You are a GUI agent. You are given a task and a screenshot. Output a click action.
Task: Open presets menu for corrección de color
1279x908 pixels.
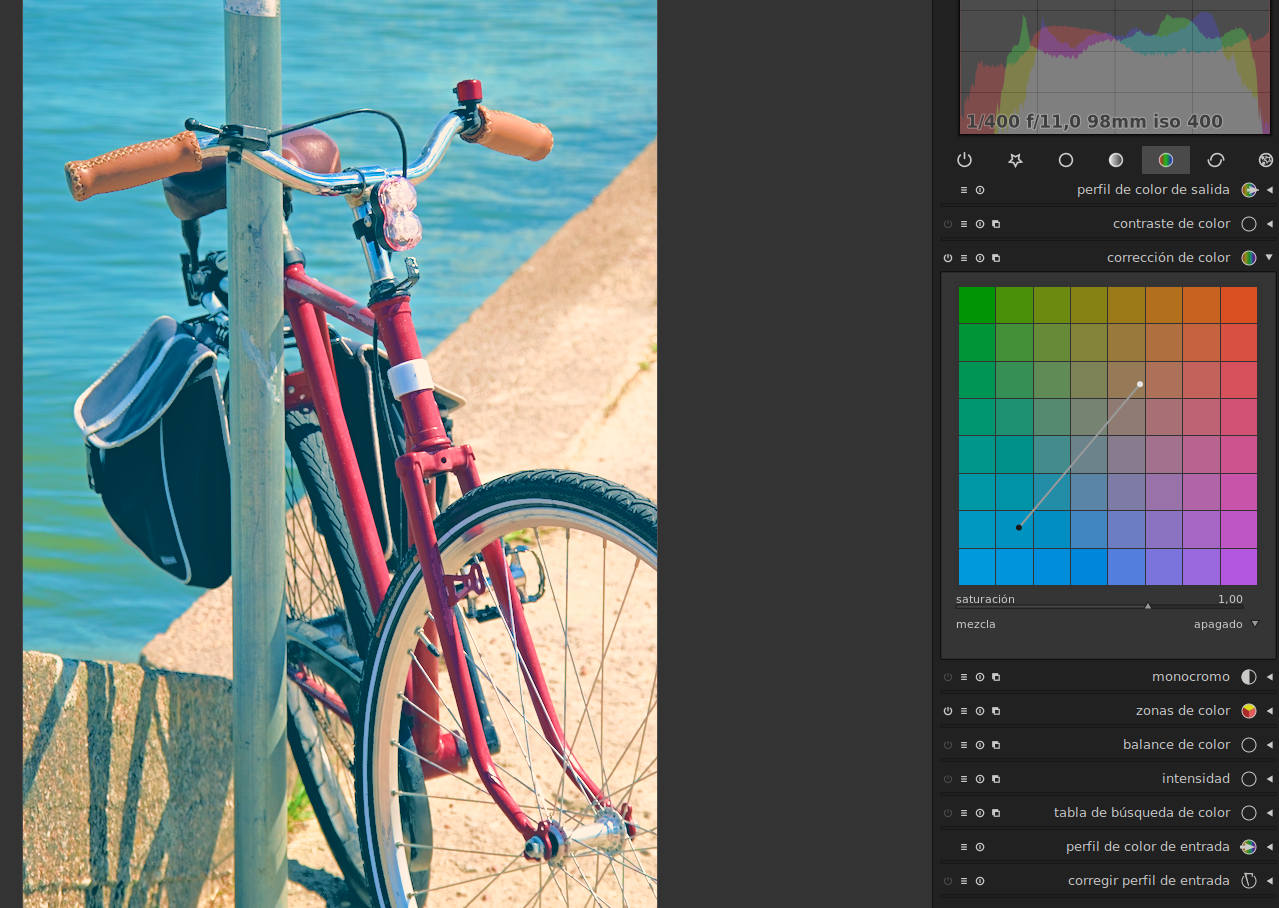pos(964,258)
